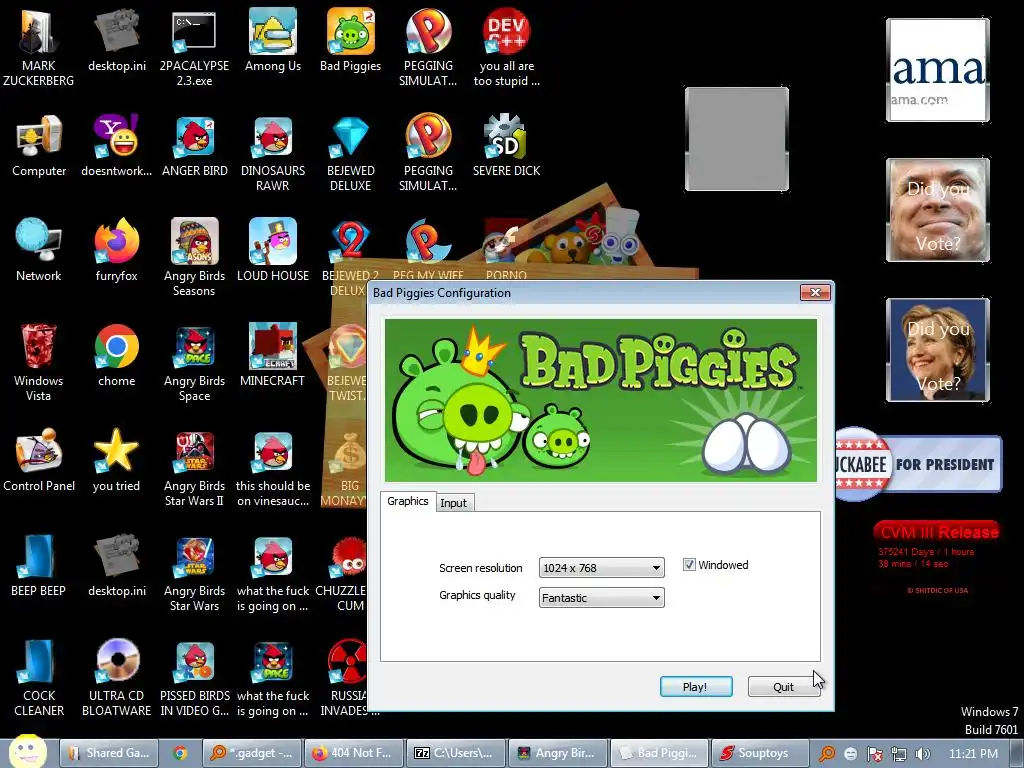Image resolution: width=1024 pixels, height=768 pixels.
Task: Click the Chrome taskbar button
Action: 180,753
